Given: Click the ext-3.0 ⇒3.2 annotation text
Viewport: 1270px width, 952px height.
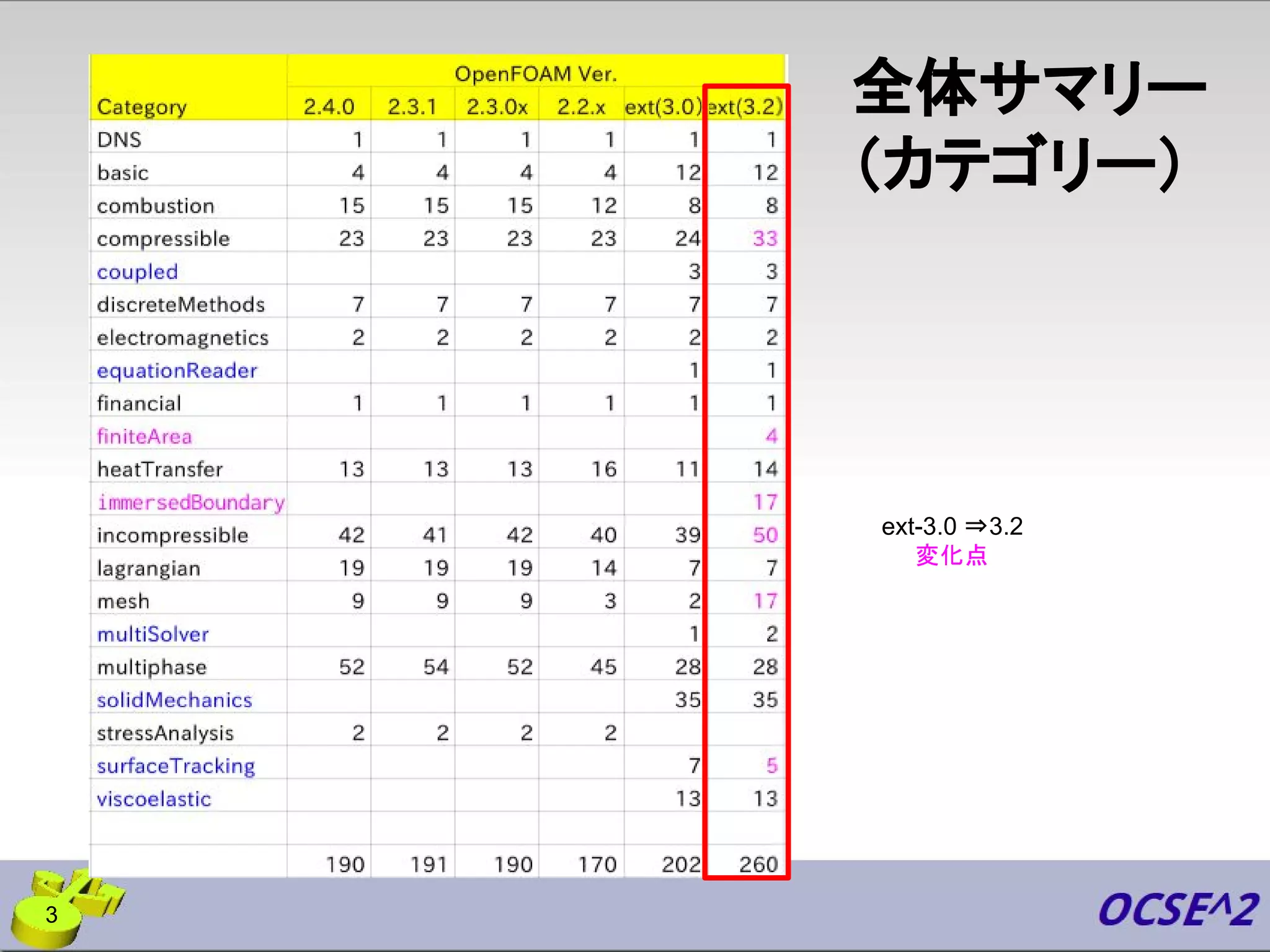Looking at the screenshot, I should coord(952,526).
